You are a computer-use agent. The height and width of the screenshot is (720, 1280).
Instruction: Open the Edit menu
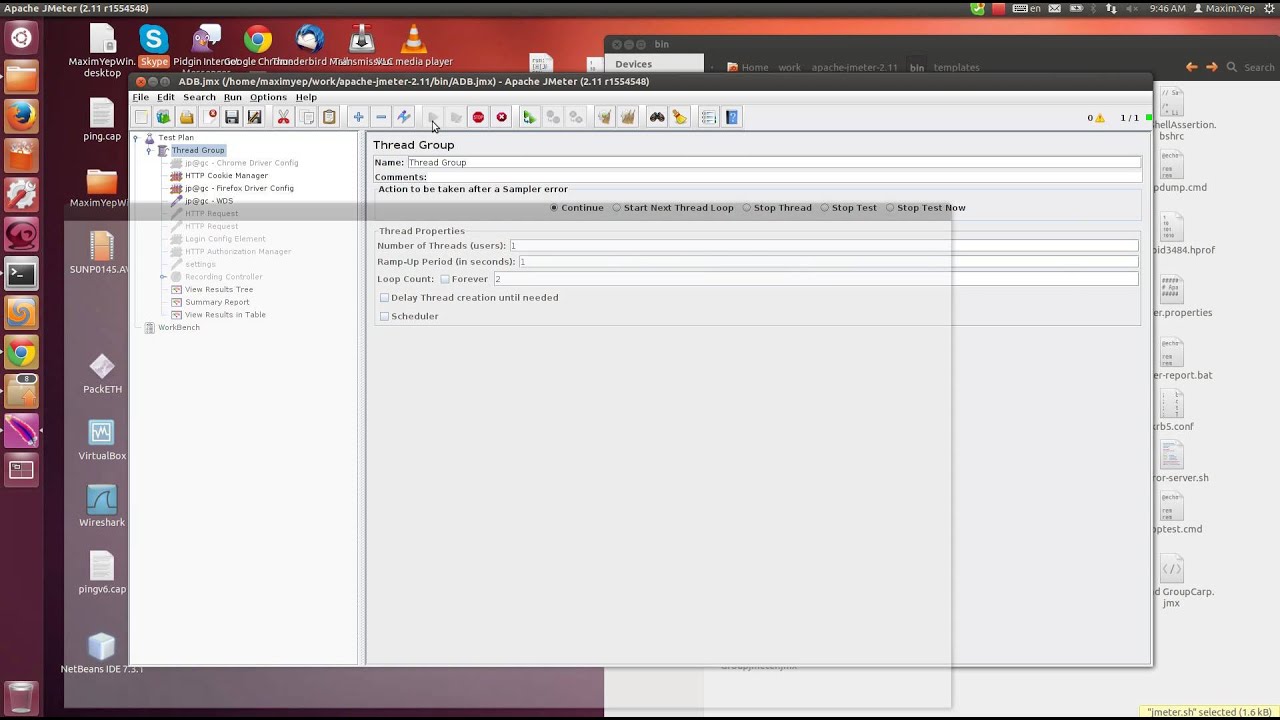pos(166,97)
